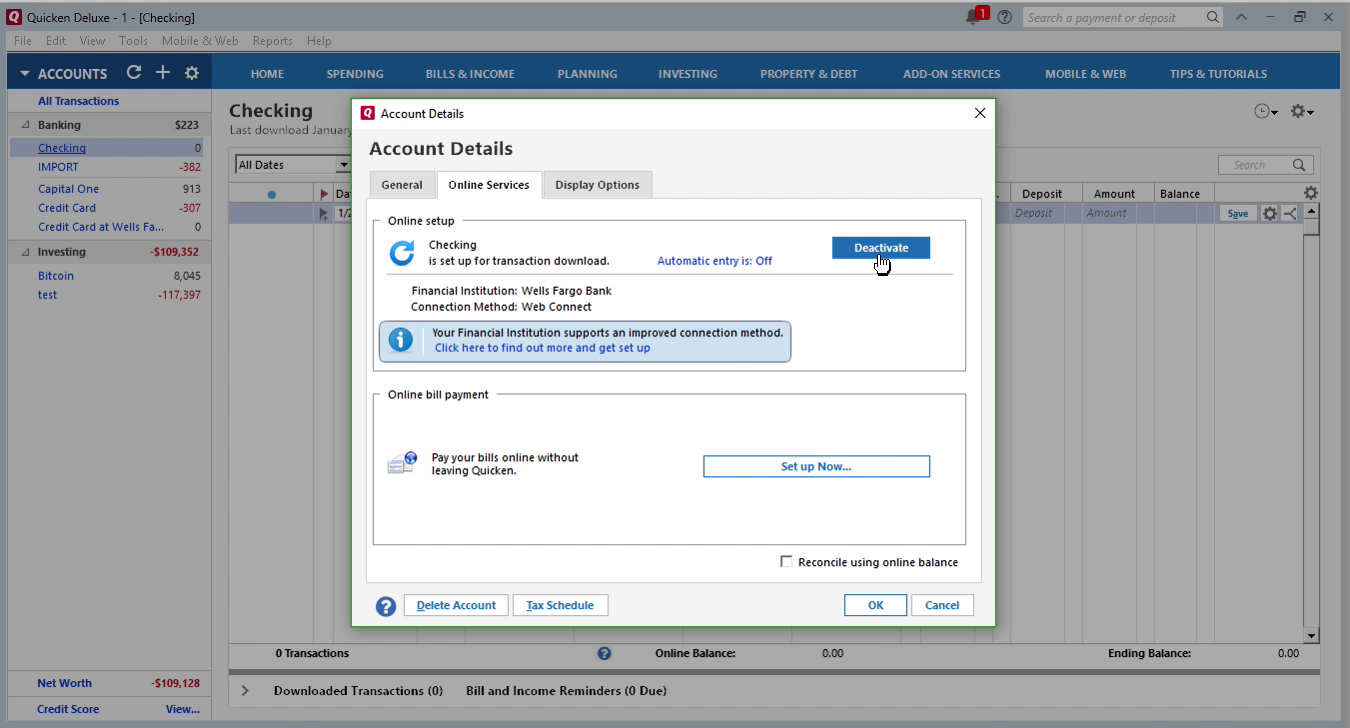Open the File menu
Viewport: 1350px width, 728px height.
(x=23, y=41)
